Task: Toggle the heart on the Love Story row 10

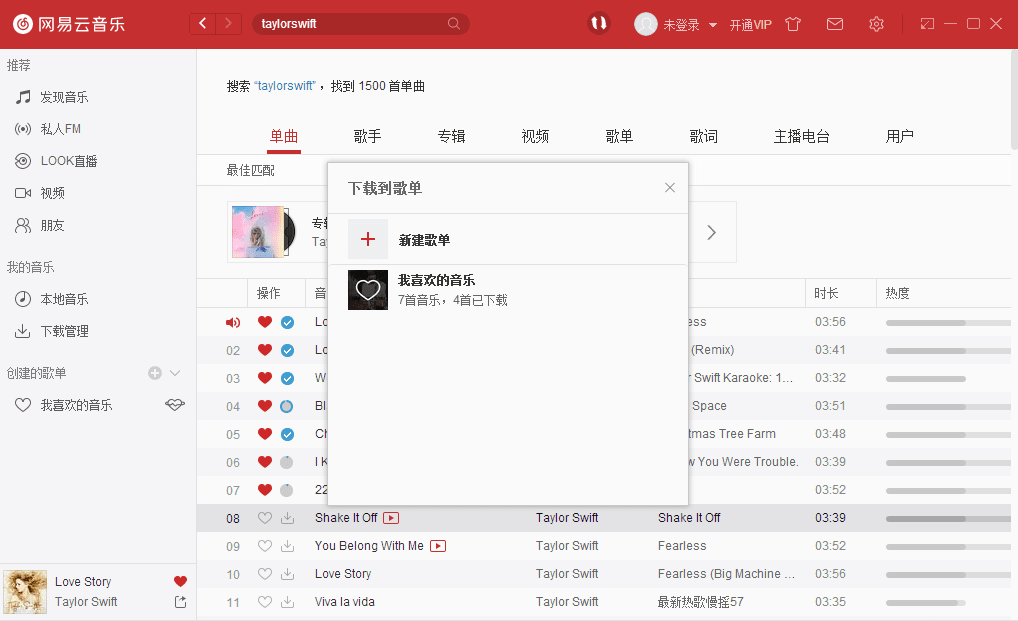Action: pos(264,574)
